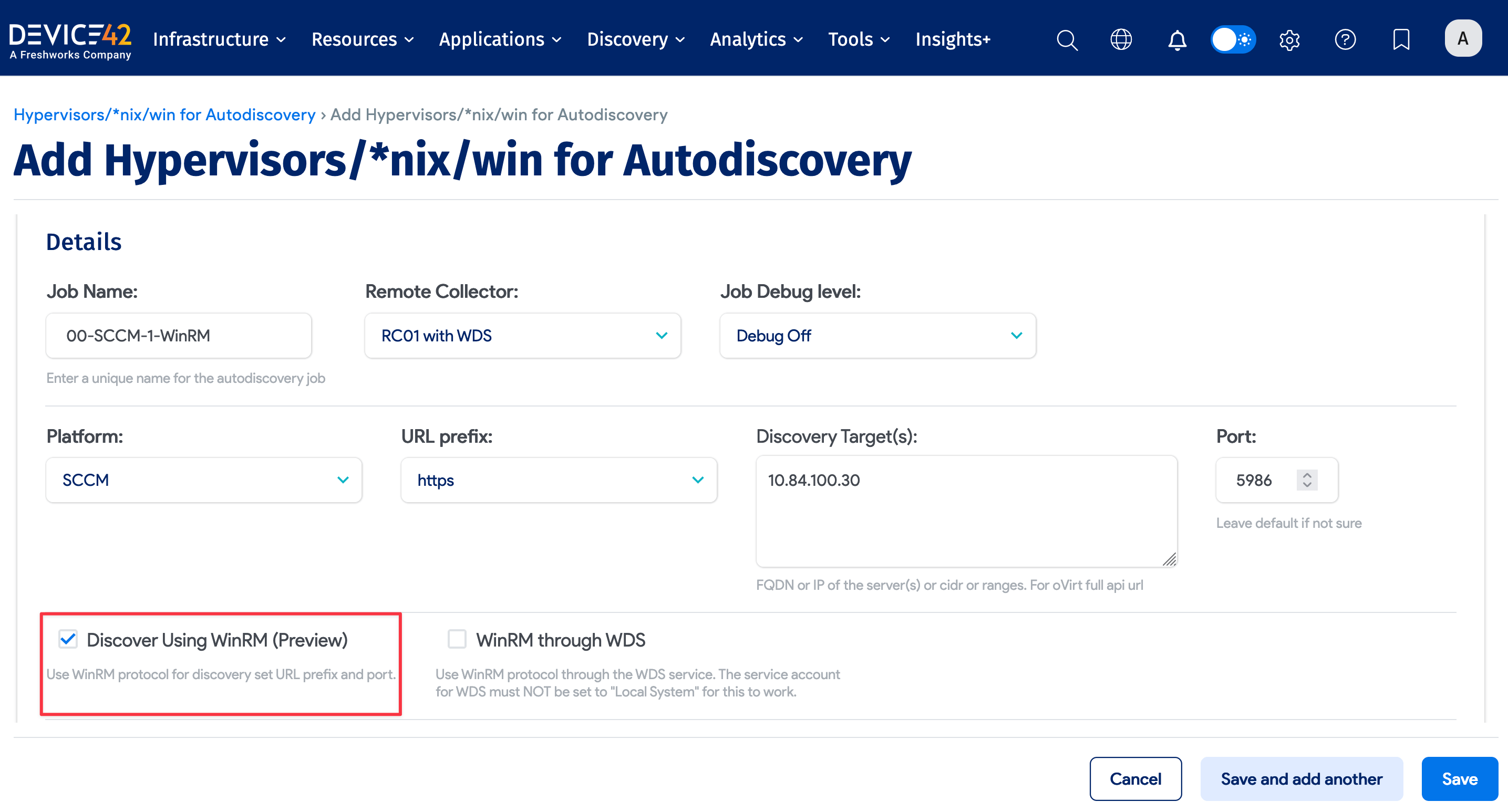Uncheck Discover Using WinRM (Preview)

tap(67, 639)
